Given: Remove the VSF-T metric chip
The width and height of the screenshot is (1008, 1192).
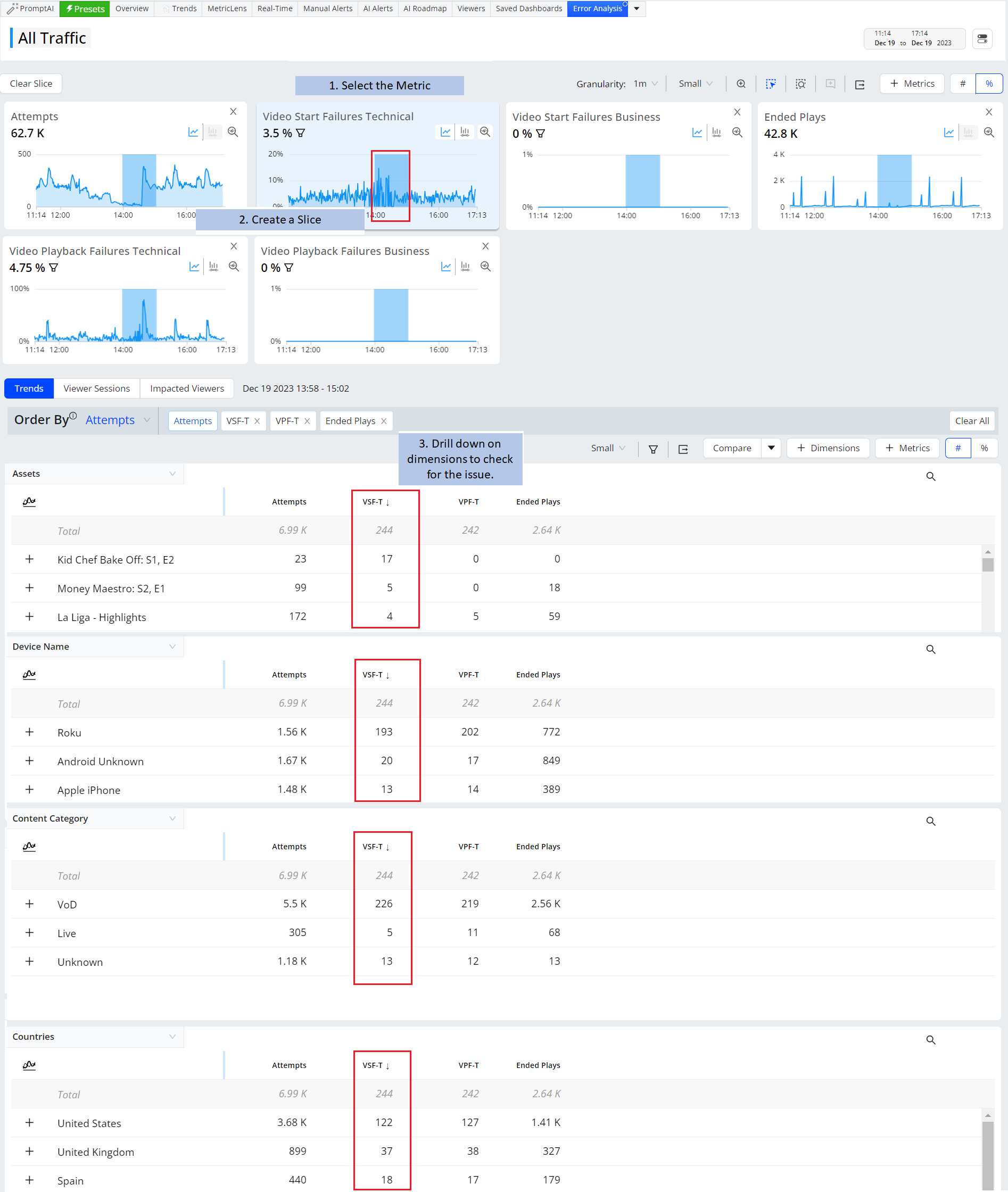Looking at the screenshot, I should click(257, 421).
